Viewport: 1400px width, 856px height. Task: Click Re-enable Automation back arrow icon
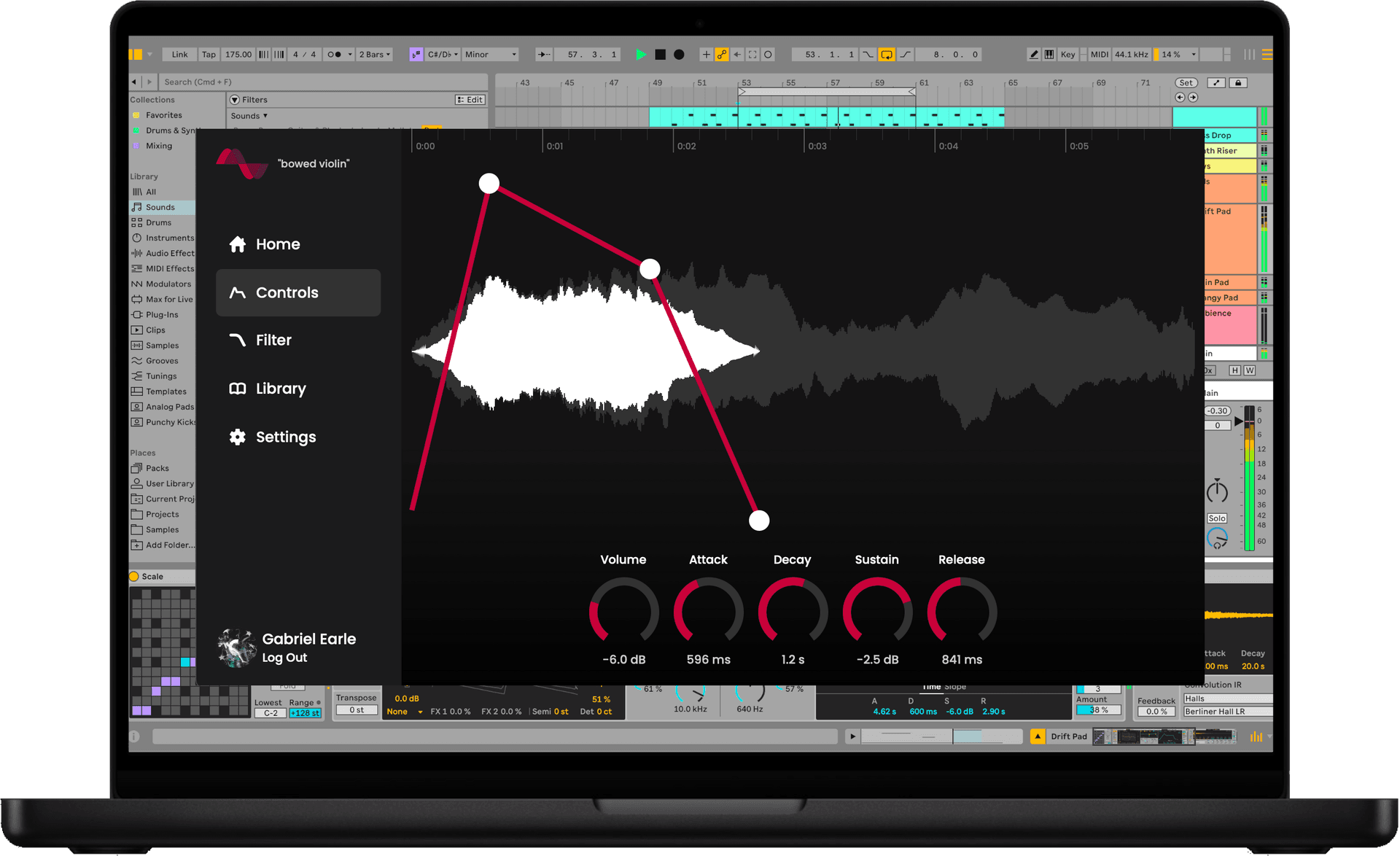(737, 55)
